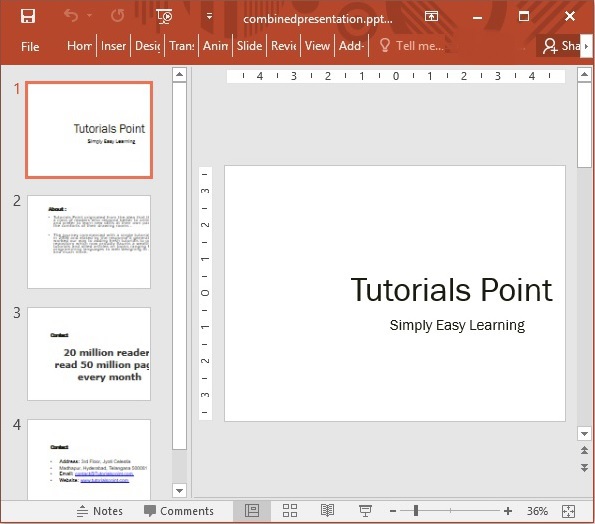Open the Transitions ribbon tab
This screenshot has width=595, height=524.
(x=182, y=46)
